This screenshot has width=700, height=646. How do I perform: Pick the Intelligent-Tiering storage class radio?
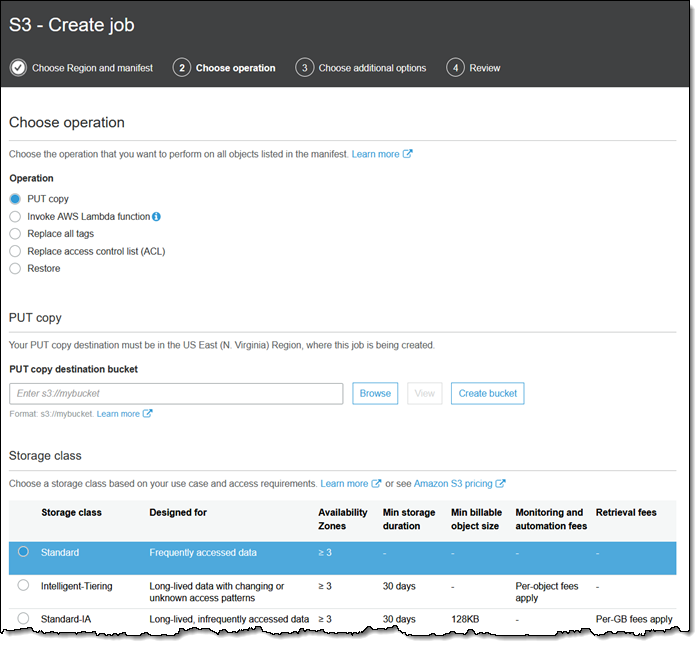point(23,585)
